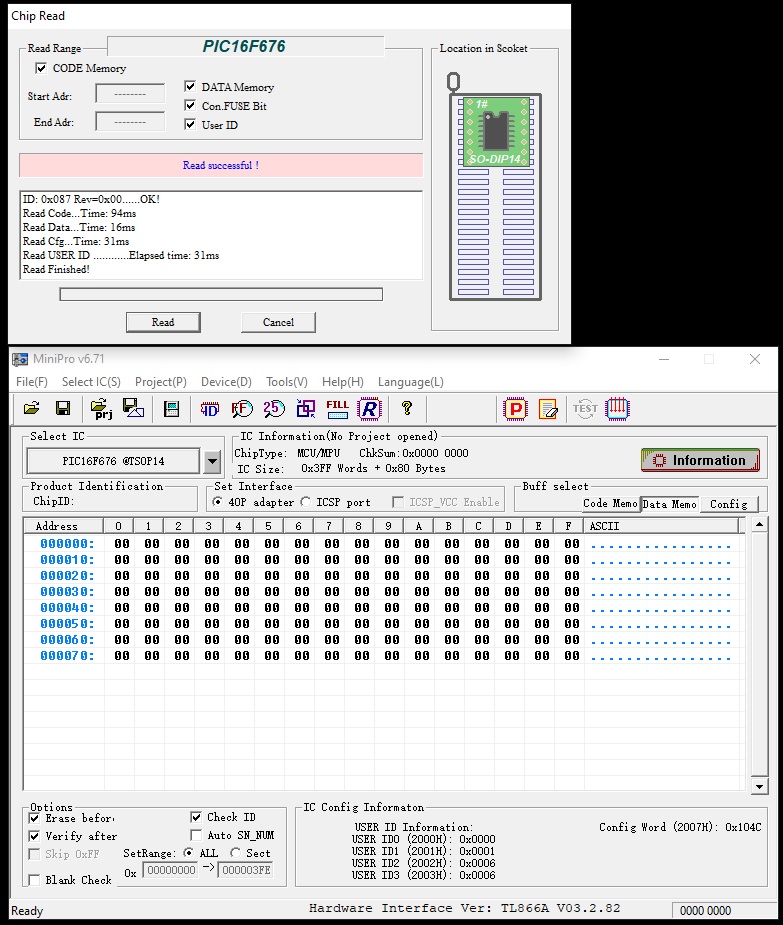Click the P program chip icon
Screen dimensions: 783x925
[x=515, y=408]
